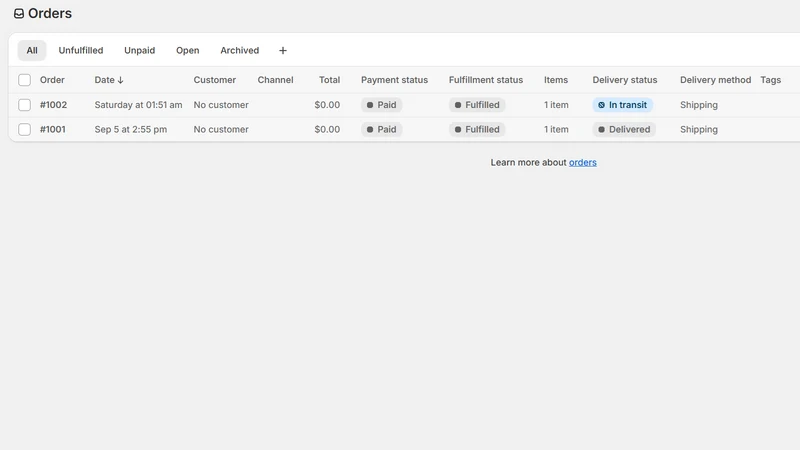800x450 pixels.
Task: Click the Delivery status column header
Action: [x=624, y=80]
